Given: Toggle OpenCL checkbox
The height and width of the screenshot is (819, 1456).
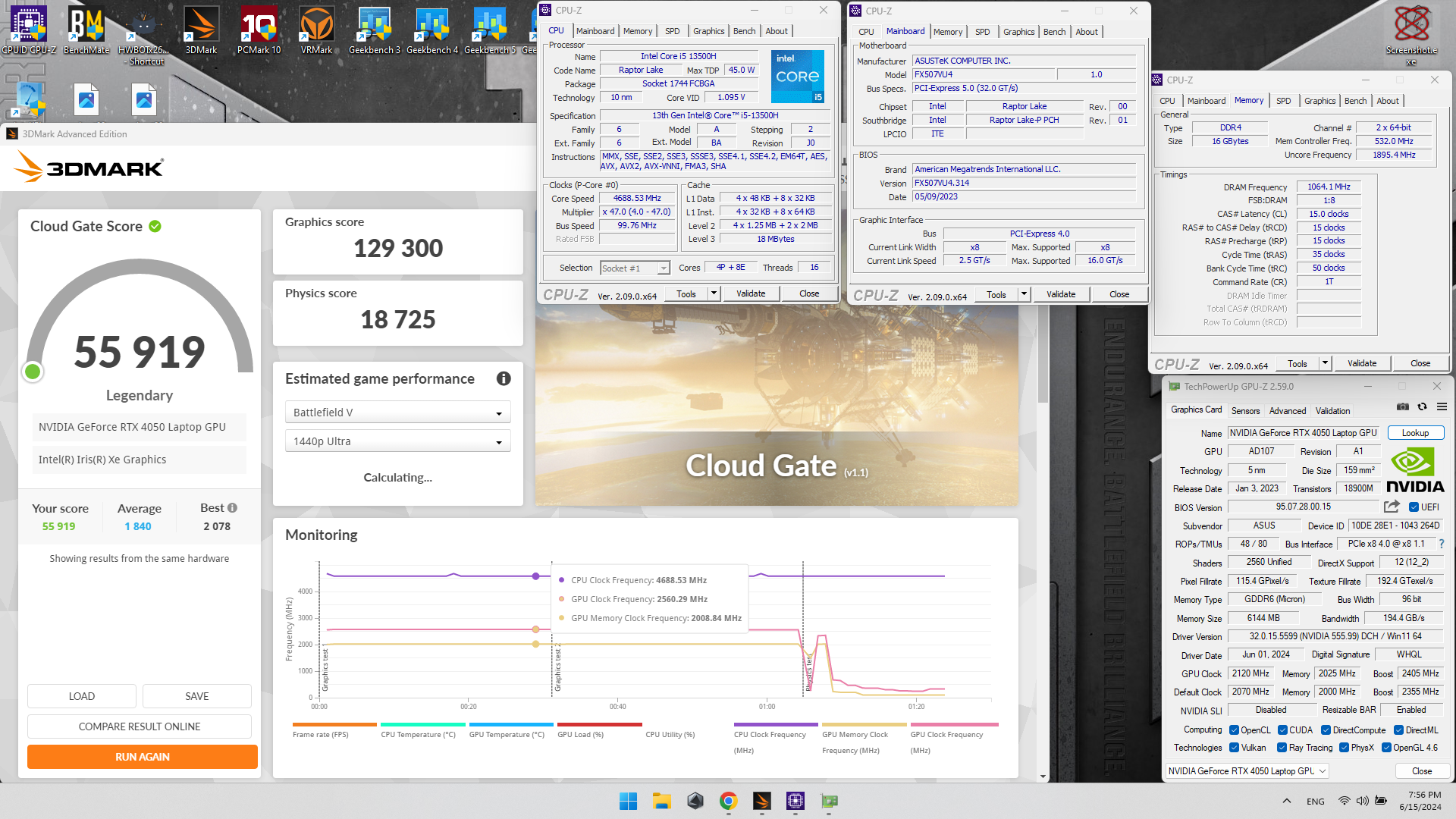Looking at the screenshot, I should click(x=1234, y=730).
